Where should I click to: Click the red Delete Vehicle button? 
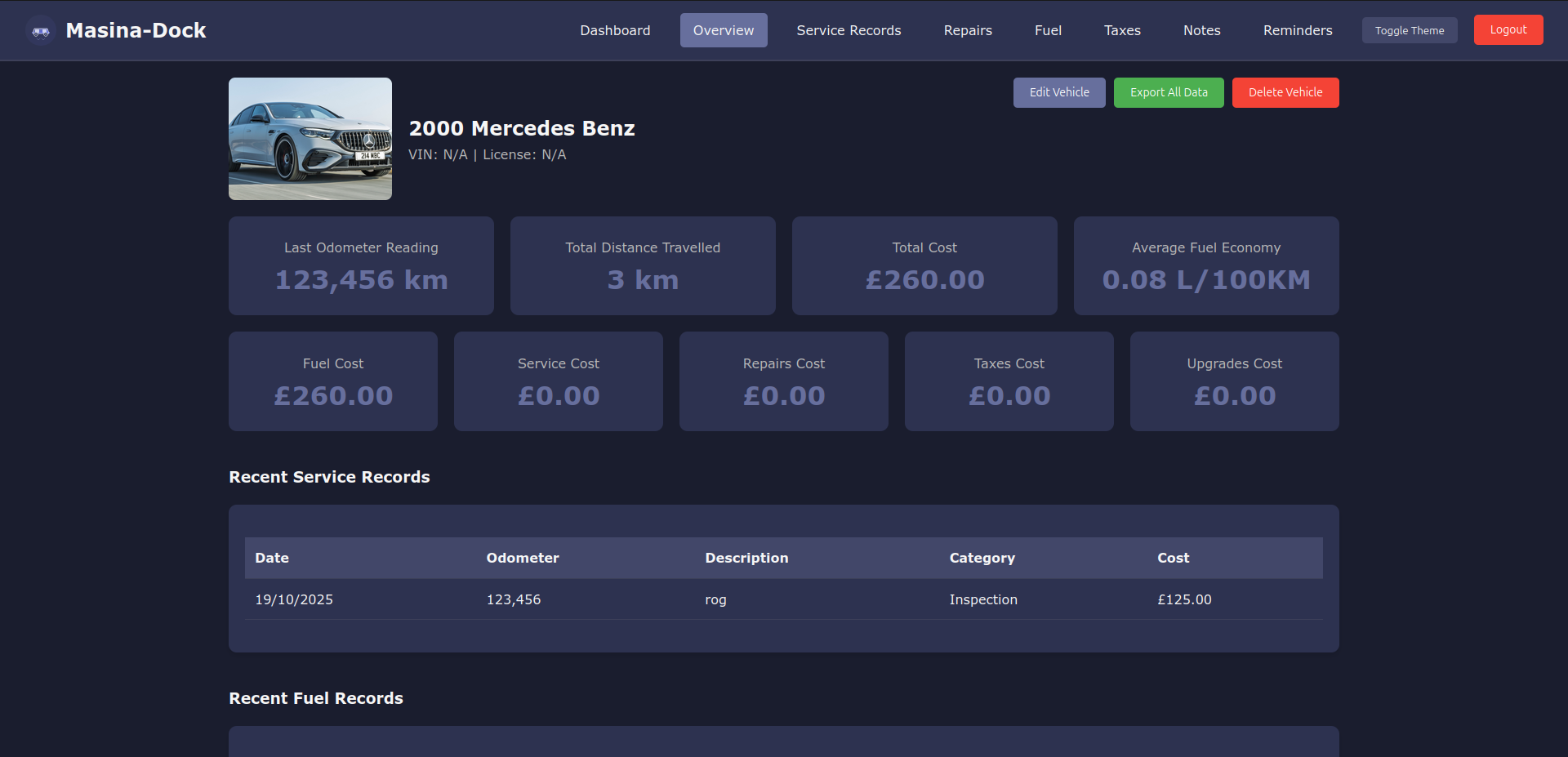point(1285,92)
